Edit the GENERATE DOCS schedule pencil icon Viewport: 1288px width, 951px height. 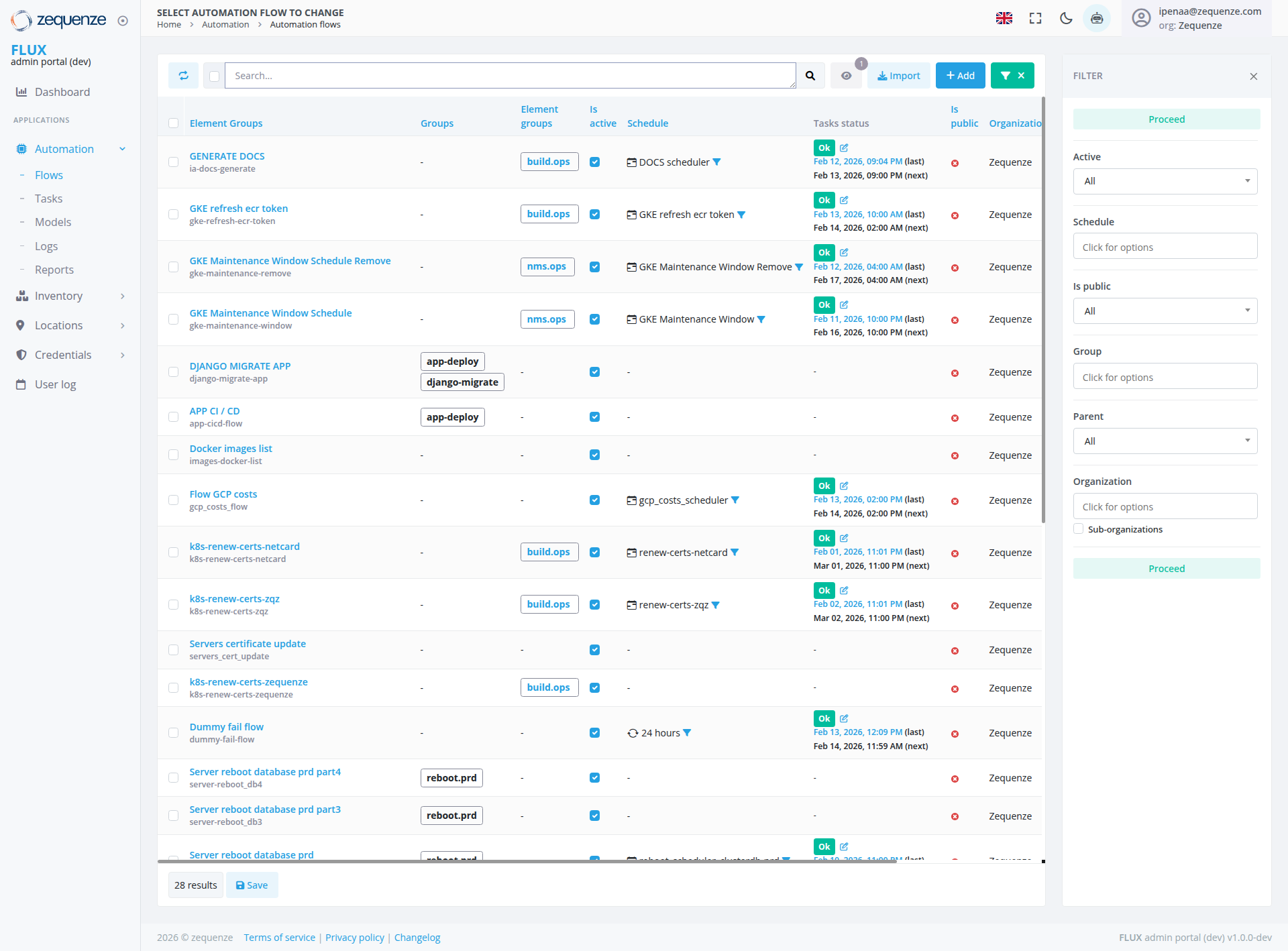(x=843, y=148)
